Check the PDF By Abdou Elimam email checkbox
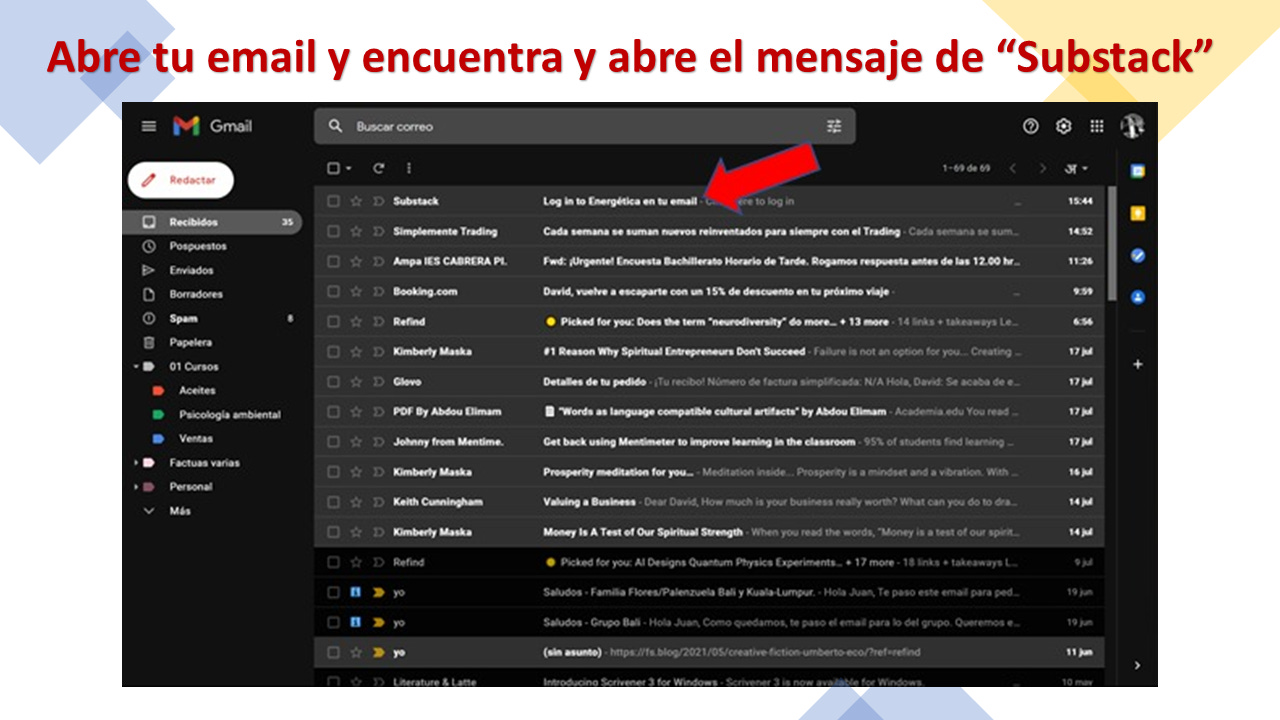The image size is (1280, 720). pos(333,411)
